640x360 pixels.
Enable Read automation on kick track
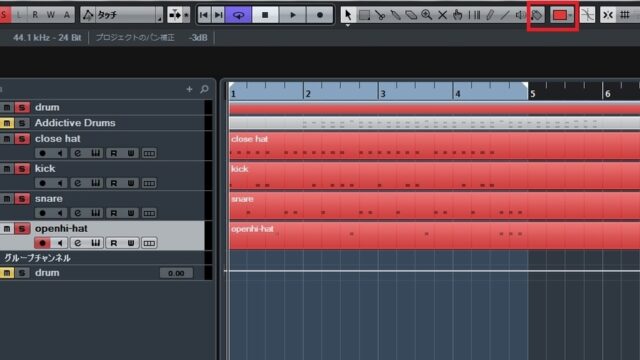pos(113,183)
